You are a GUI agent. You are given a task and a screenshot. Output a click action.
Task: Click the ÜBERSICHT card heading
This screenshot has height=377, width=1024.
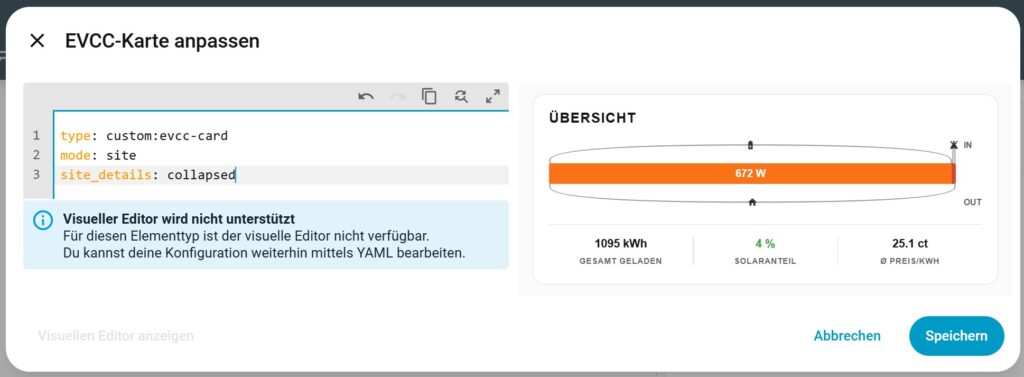[592, 118]
